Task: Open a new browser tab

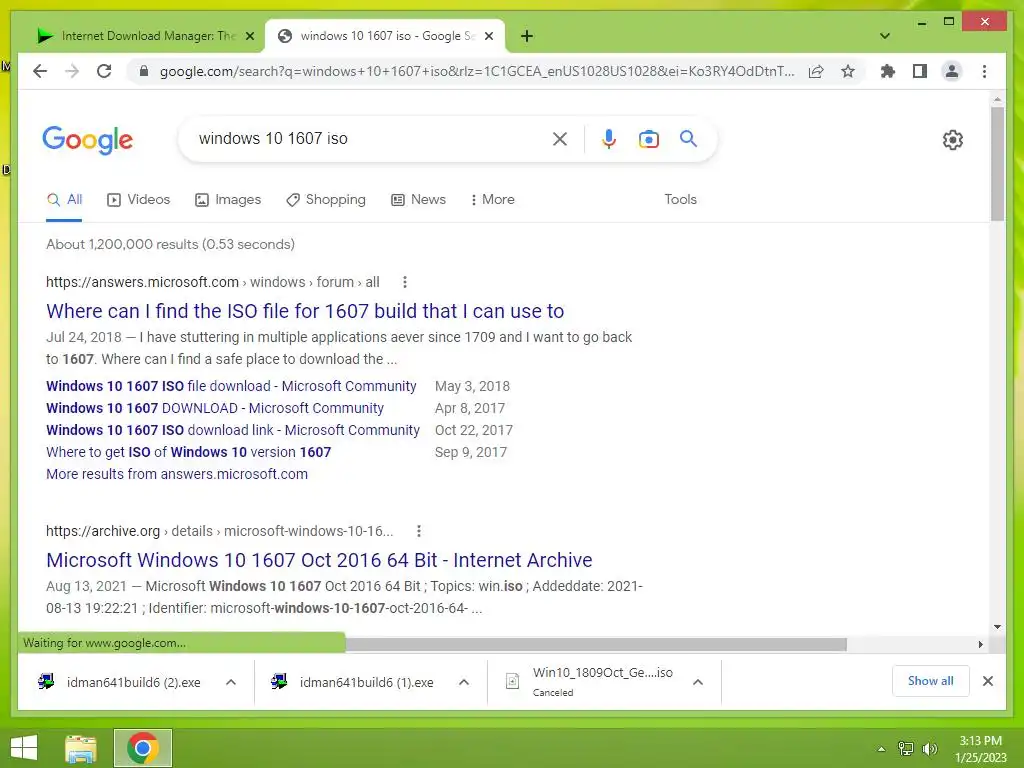Action: [527, 36]
